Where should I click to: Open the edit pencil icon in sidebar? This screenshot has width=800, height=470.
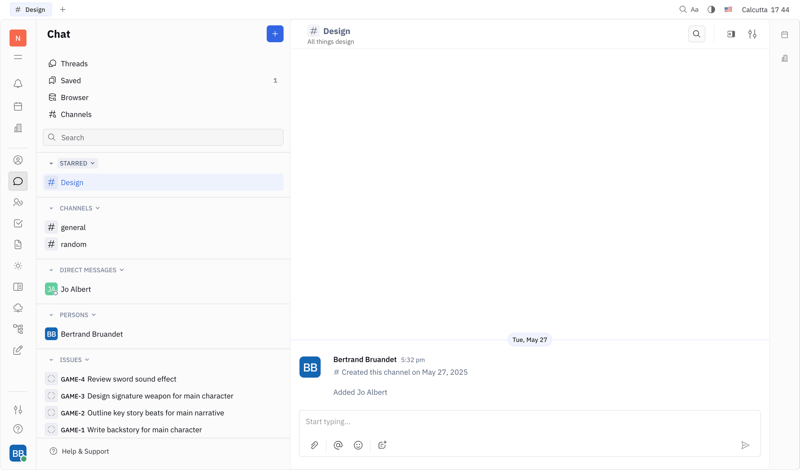(18, 350)
